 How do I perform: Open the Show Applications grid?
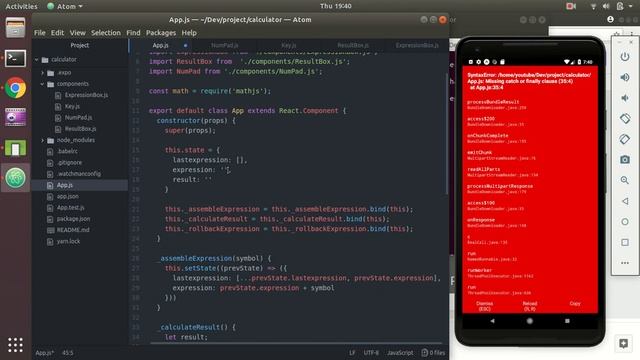(16, 345)
